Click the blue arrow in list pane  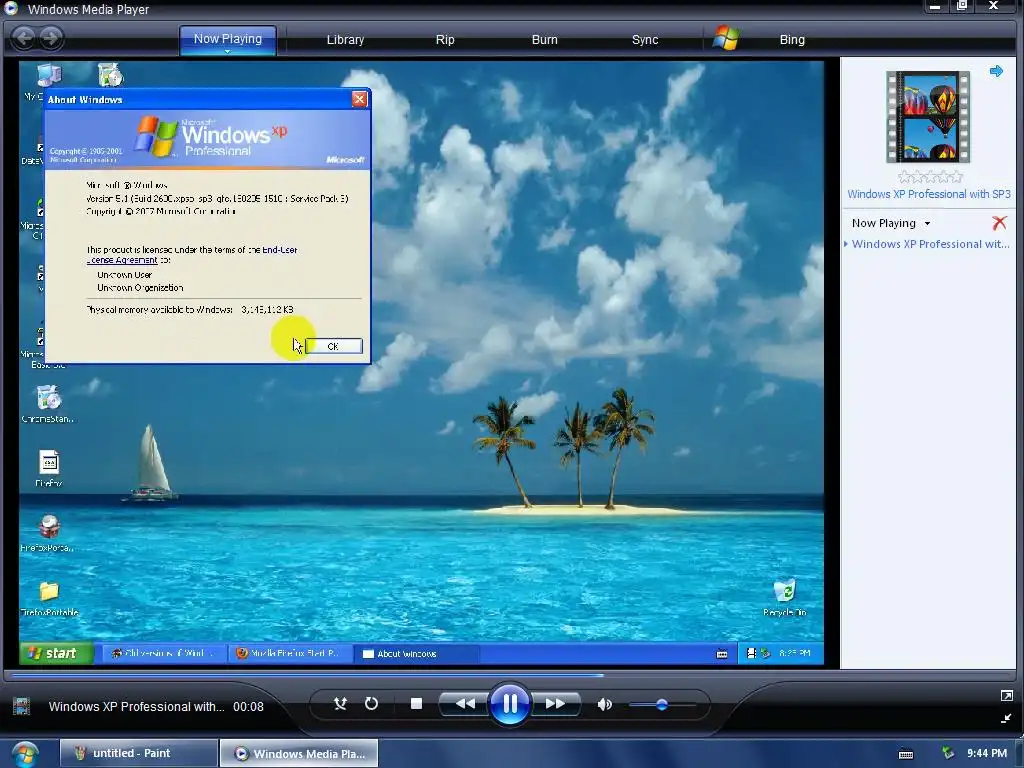coord(996,71)
